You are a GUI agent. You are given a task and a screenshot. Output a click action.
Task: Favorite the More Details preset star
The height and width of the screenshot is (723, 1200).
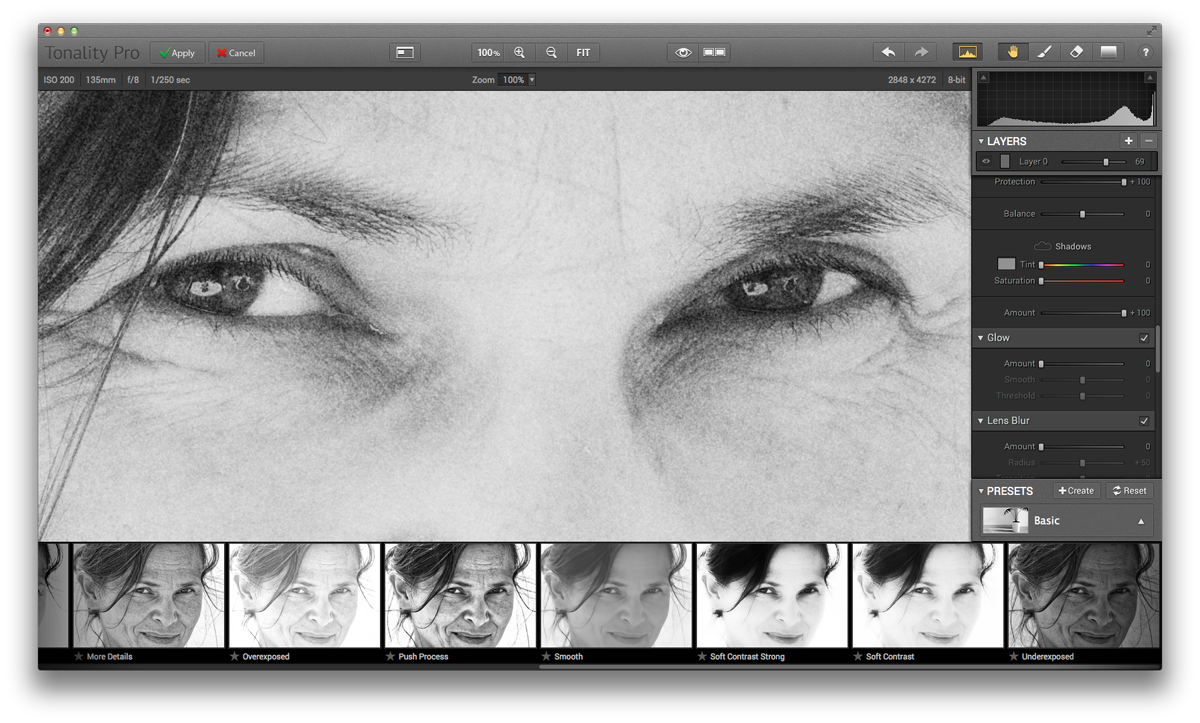click(79, 657)
